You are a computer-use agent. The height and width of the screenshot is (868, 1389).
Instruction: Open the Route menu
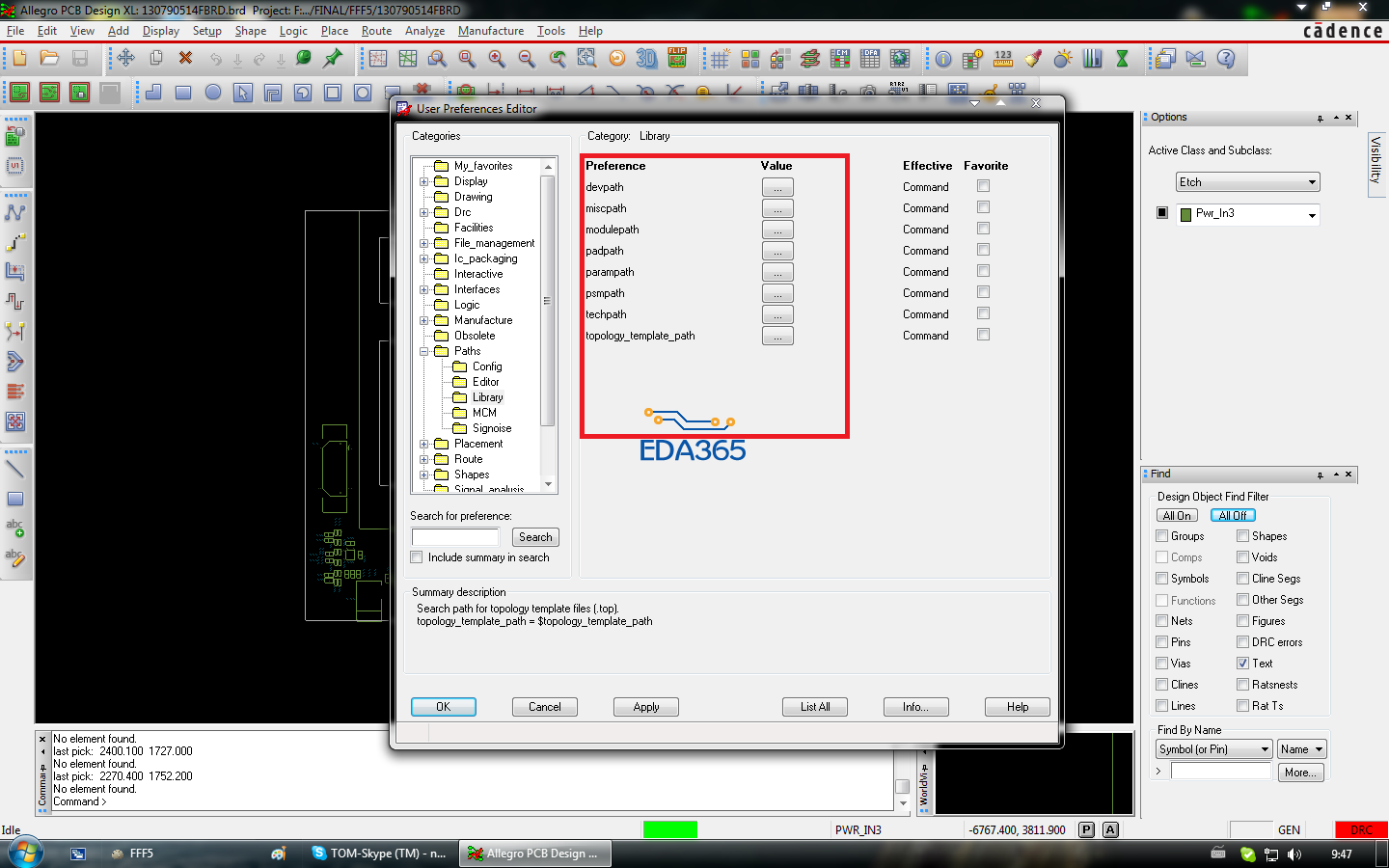click(376, 31)
